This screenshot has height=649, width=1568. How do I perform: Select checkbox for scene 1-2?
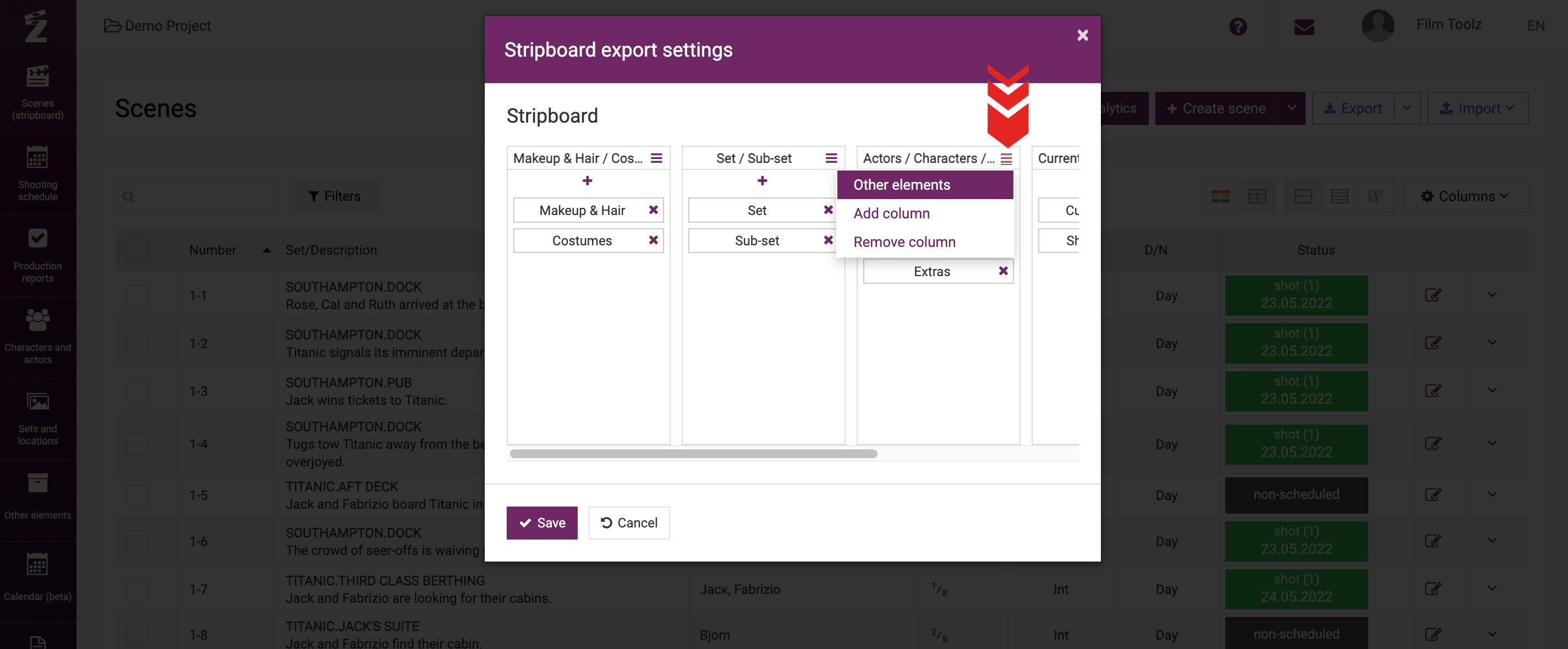137,344
